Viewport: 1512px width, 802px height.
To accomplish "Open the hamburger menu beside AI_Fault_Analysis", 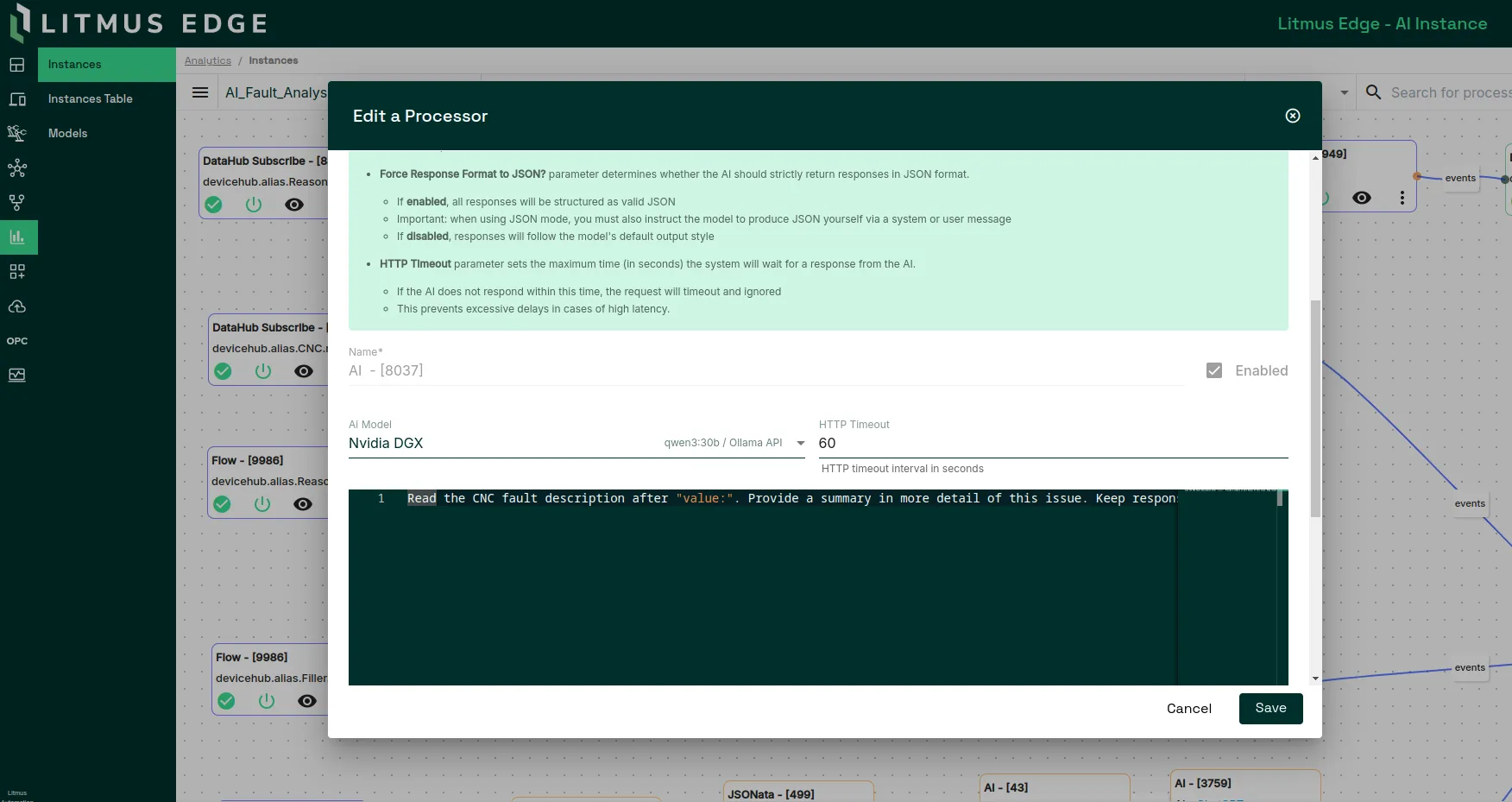I will [200, 92].
